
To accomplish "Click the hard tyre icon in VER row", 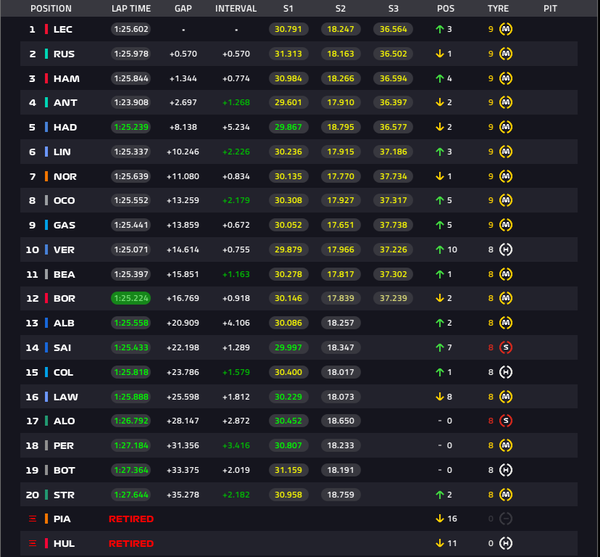I will 505,250.
